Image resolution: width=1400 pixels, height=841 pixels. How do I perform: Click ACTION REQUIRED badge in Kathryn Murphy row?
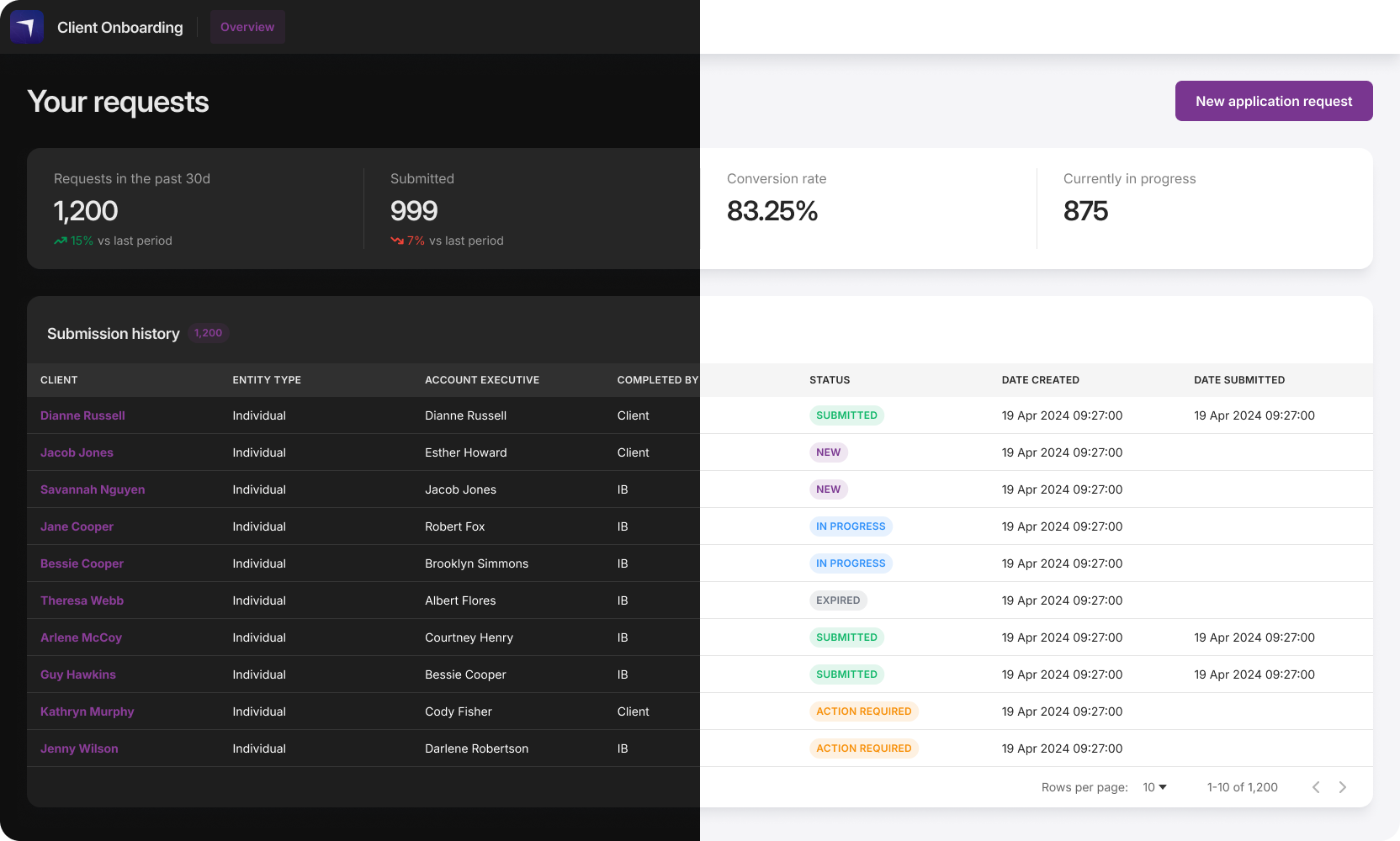[x=863, y=711]
